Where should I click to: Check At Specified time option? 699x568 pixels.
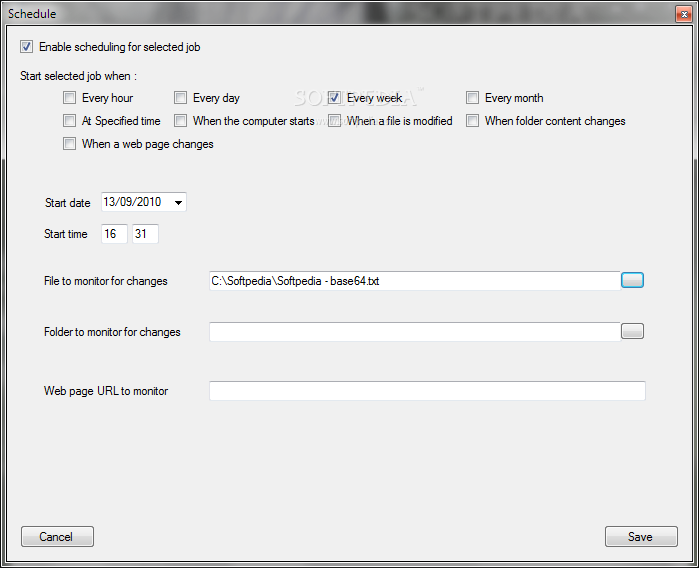[69, 121]
